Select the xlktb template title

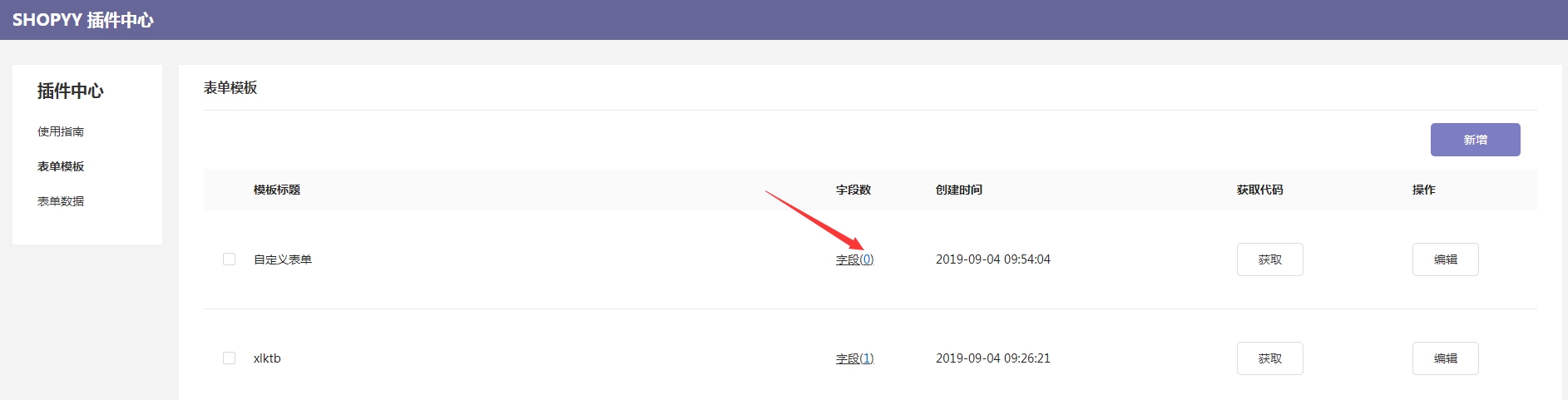[x=267, y=358]
